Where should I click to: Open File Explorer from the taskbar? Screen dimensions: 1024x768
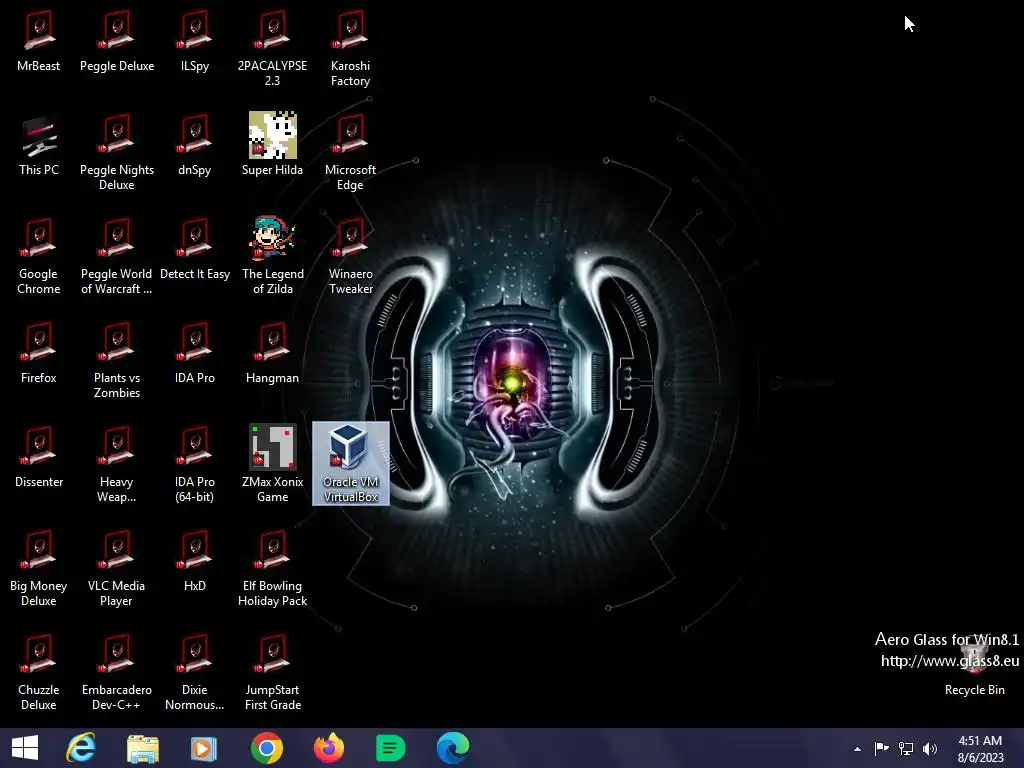point(143,748)
